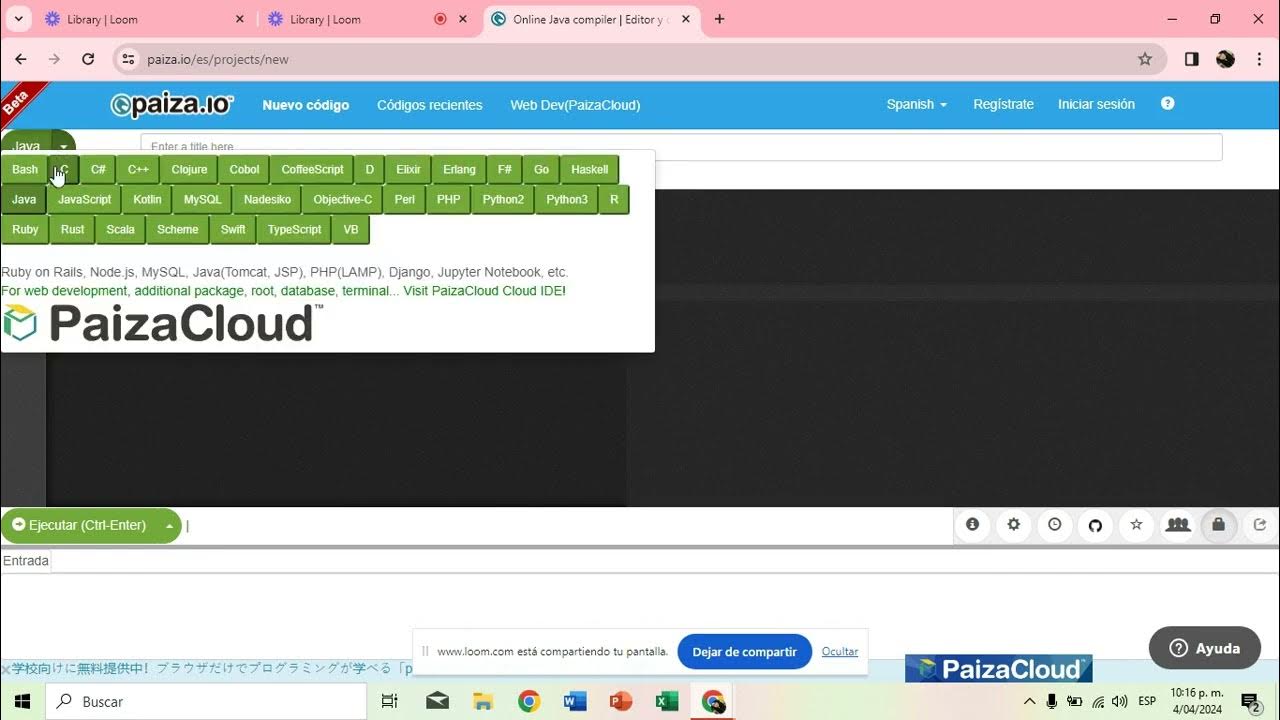Open the tab search dropdown arrow
This screenshot has width=1280, height=720.
click(18, 19)
